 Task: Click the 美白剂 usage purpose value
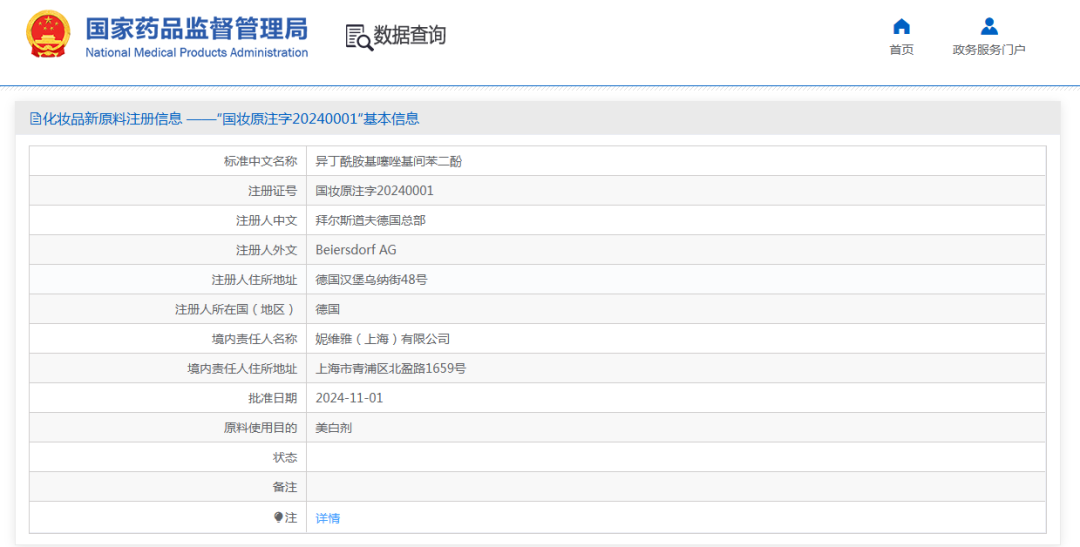point(333,428)
